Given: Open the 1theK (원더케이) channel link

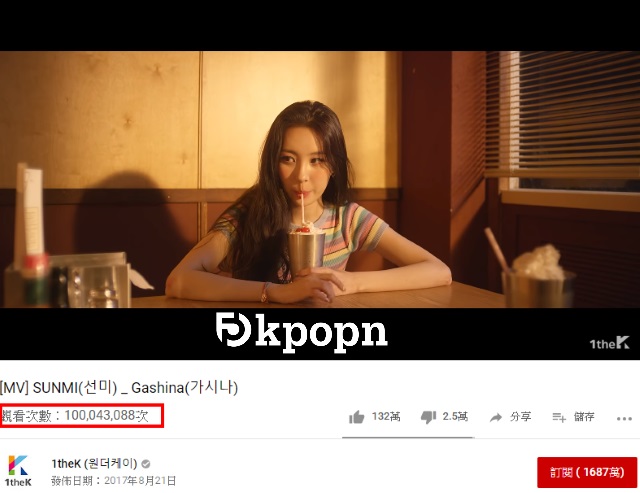Looking at the screenshot, I should pyautogui.click(x=94, y=464).
